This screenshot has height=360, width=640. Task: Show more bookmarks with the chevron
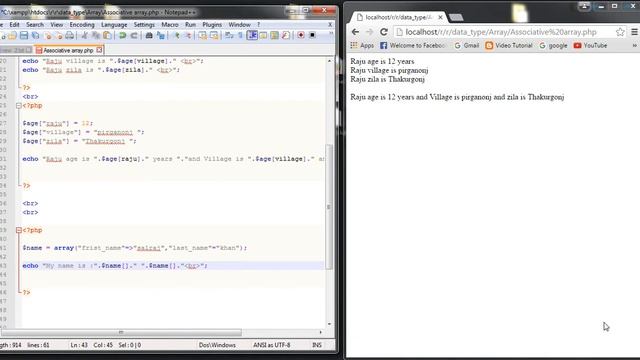point(635,45)
